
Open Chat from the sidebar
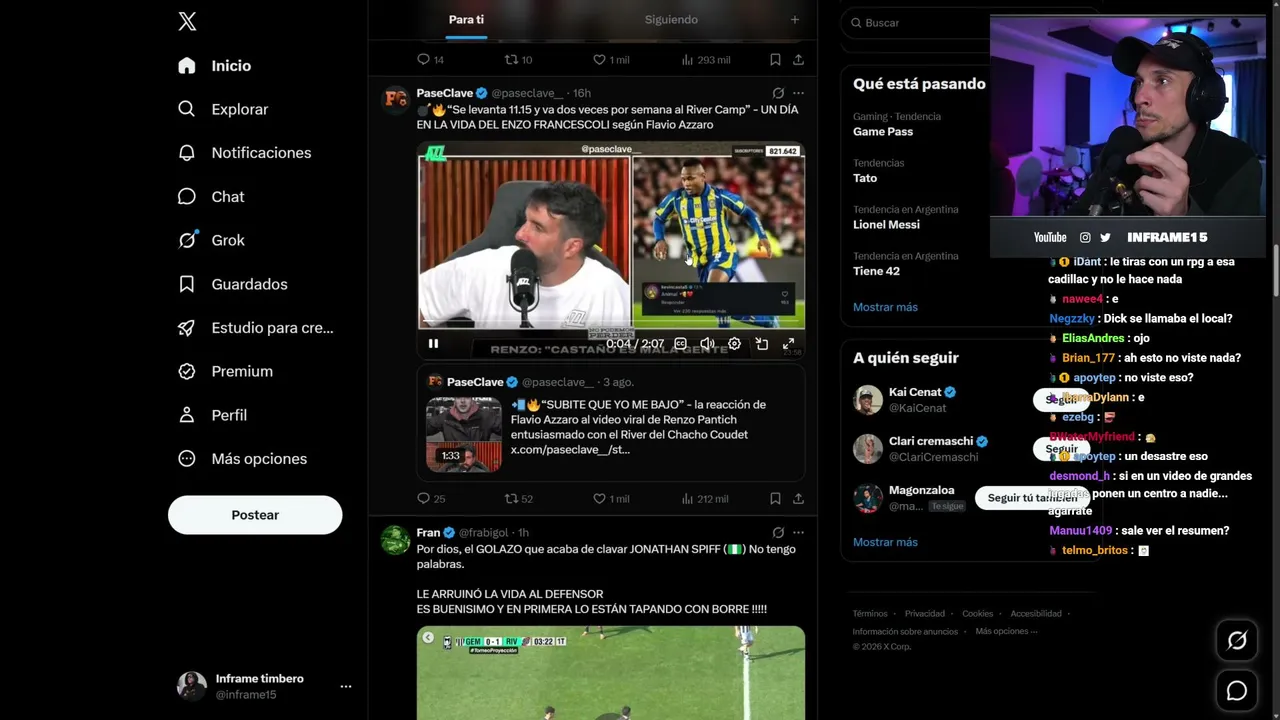[210, 197]
